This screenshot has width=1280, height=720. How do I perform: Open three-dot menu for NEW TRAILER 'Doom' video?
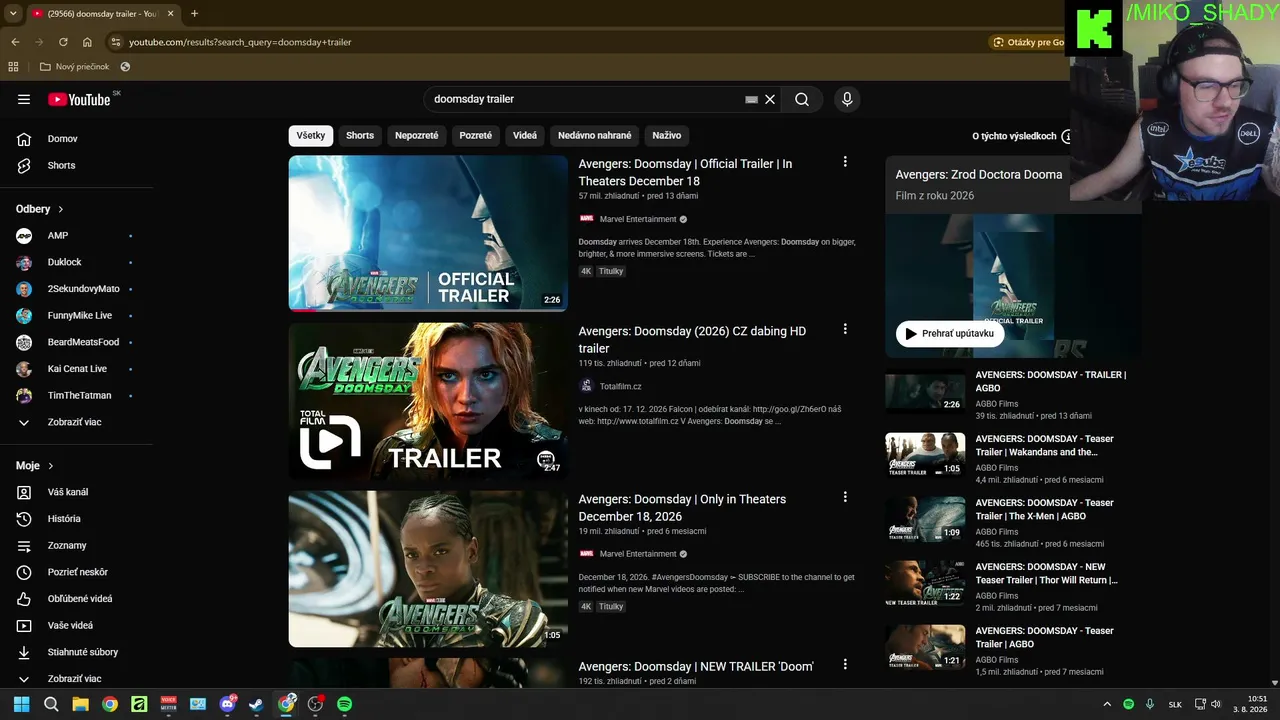click(845, 664)
